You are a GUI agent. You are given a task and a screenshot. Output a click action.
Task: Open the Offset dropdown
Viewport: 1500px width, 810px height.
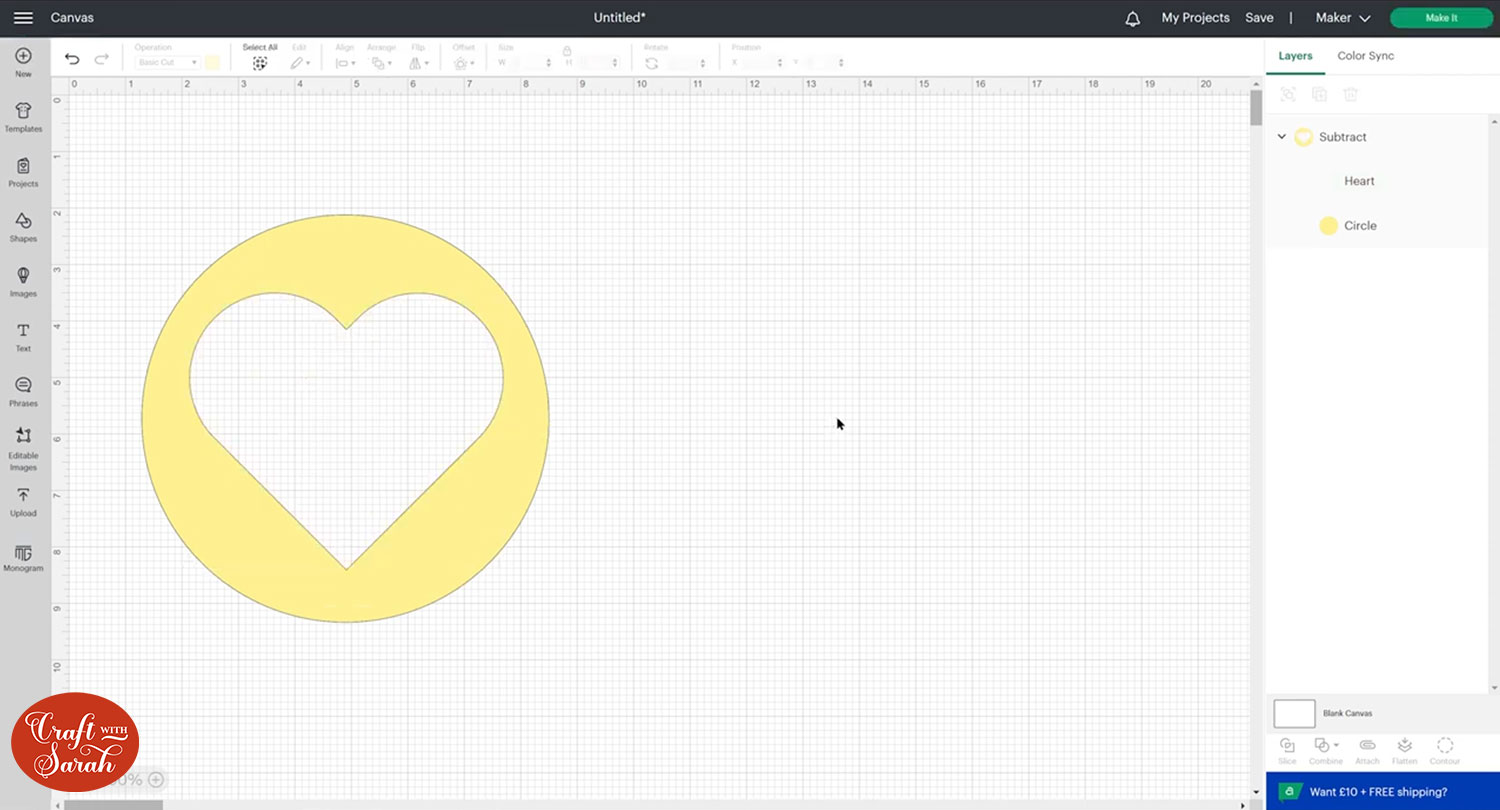tap(464, 63)
